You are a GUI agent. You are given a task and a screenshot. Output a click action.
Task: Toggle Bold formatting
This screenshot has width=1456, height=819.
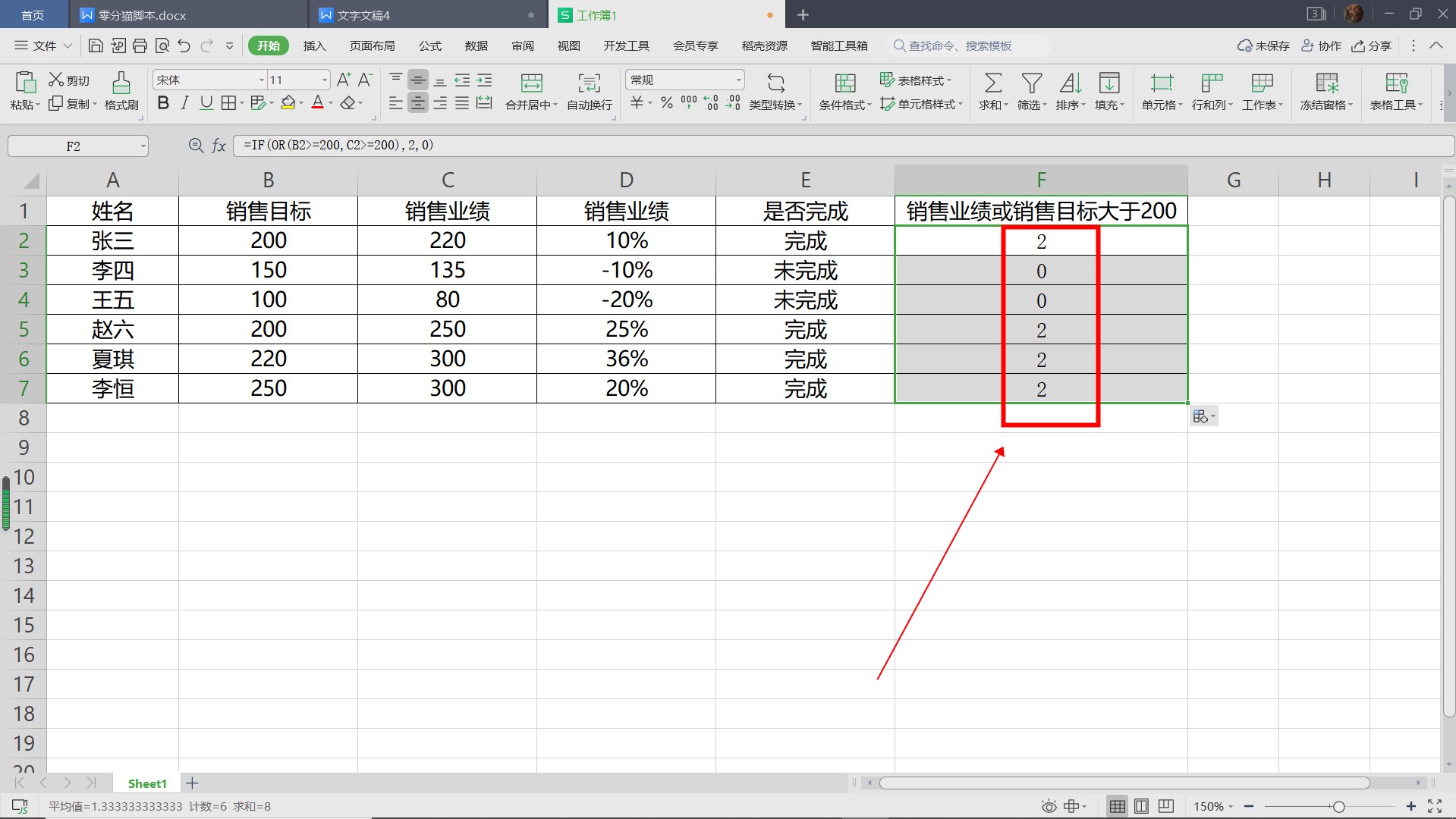pos(163,103)
